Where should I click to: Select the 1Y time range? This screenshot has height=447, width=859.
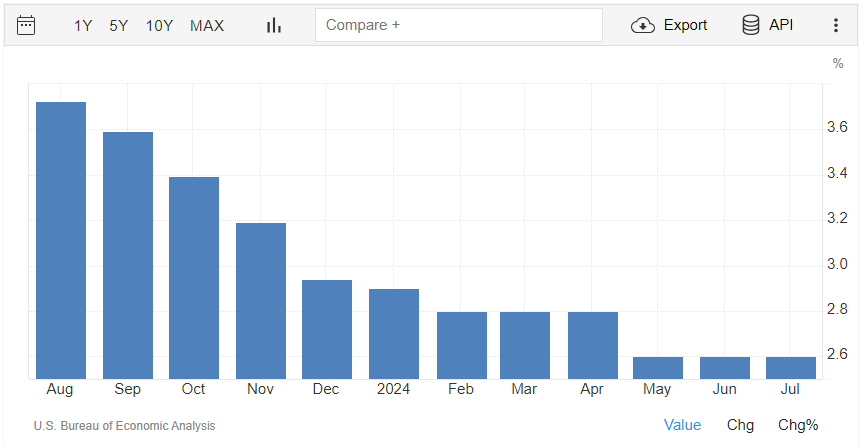pos(83,26)
